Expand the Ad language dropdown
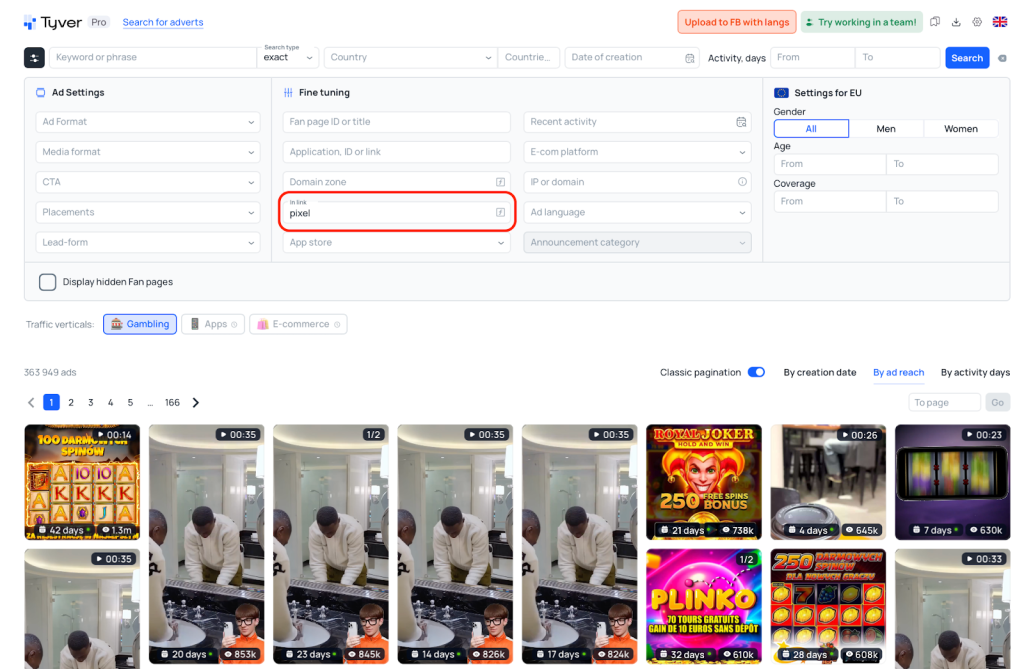Viewport: 1024px width, 669px height. (x=638, y=212)
